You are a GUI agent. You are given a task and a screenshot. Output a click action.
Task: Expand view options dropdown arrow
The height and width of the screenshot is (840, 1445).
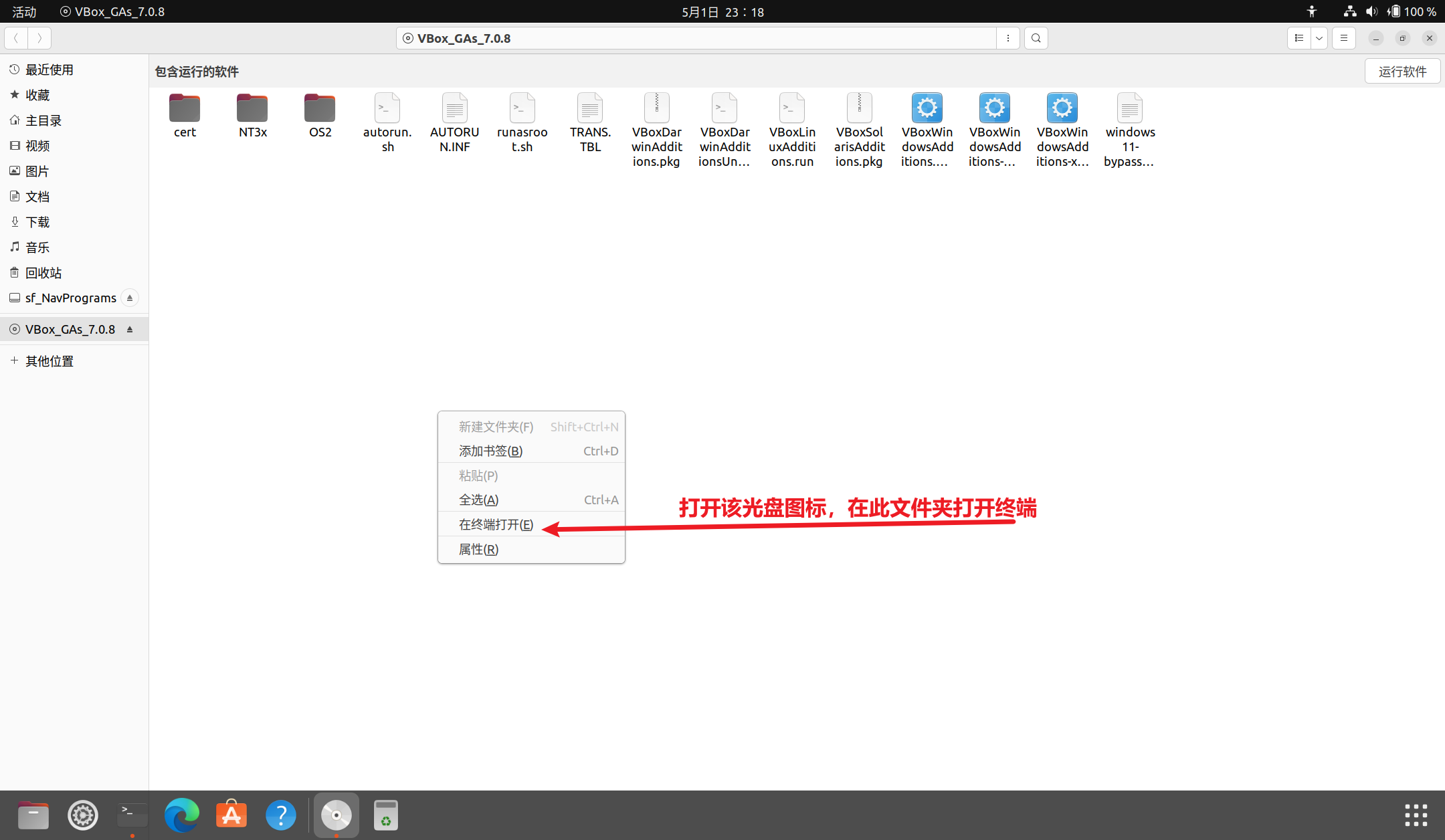click(1319, 38)
